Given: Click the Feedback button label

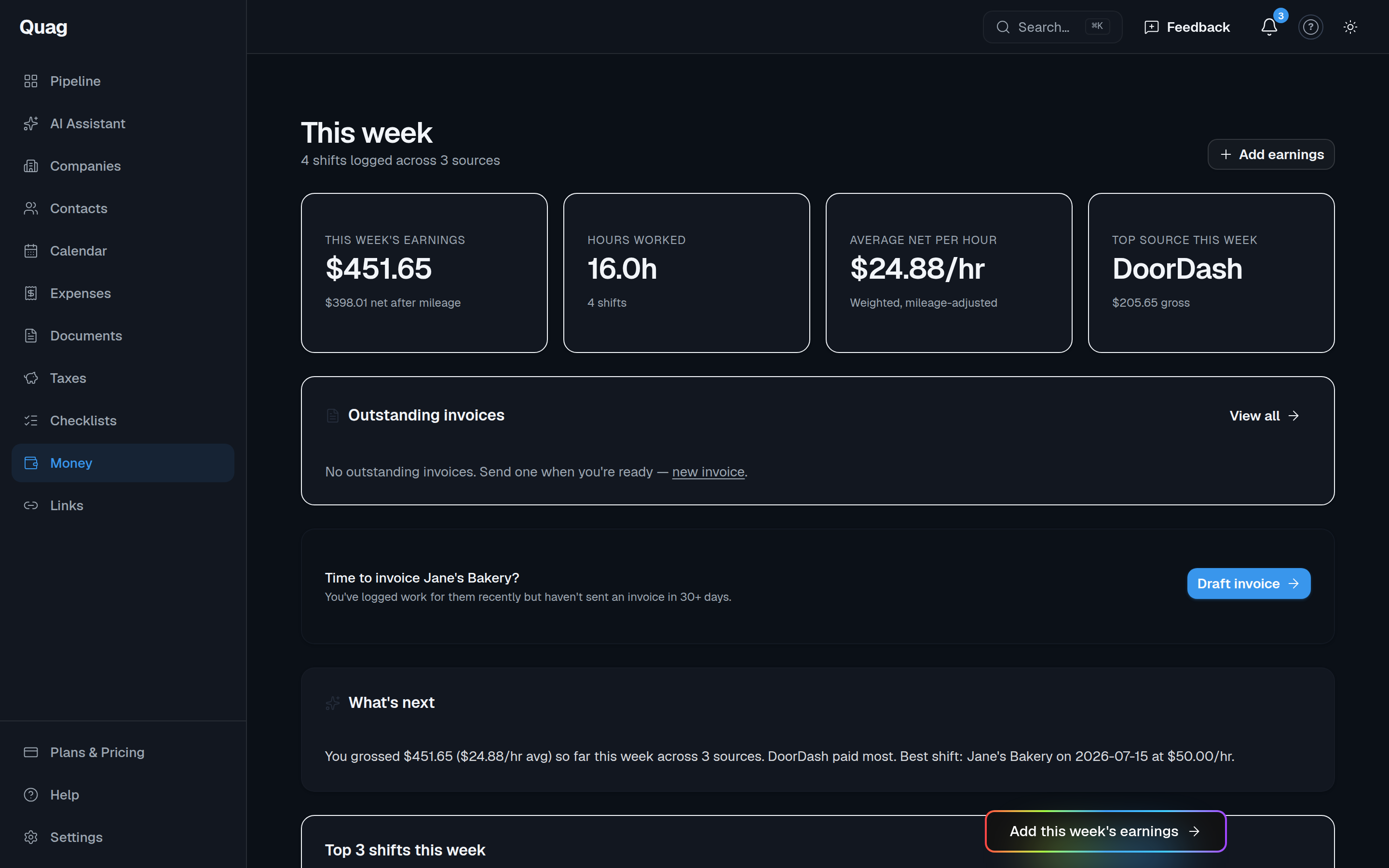Looking at the screenshot, I should click(x=1198, y=27).
